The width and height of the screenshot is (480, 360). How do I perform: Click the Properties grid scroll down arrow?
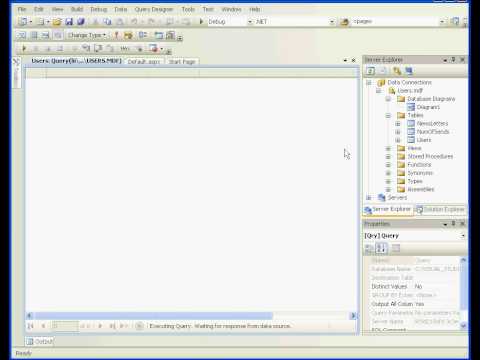tap(463, 326)
